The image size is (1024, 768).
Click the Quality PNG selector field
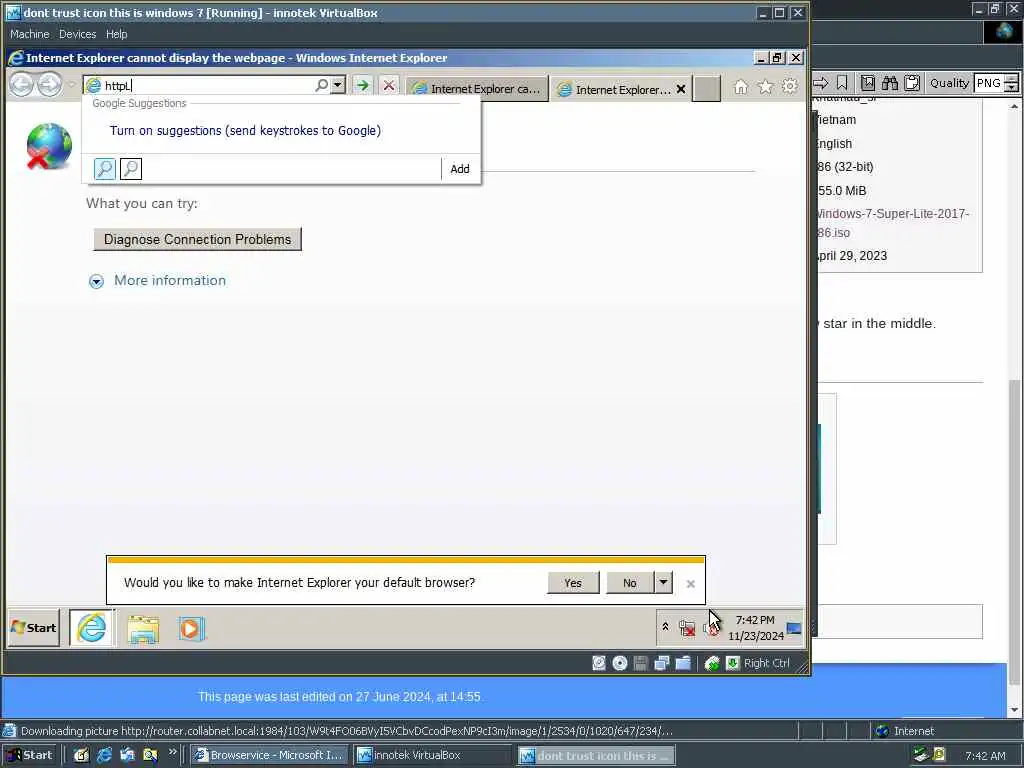989,83
